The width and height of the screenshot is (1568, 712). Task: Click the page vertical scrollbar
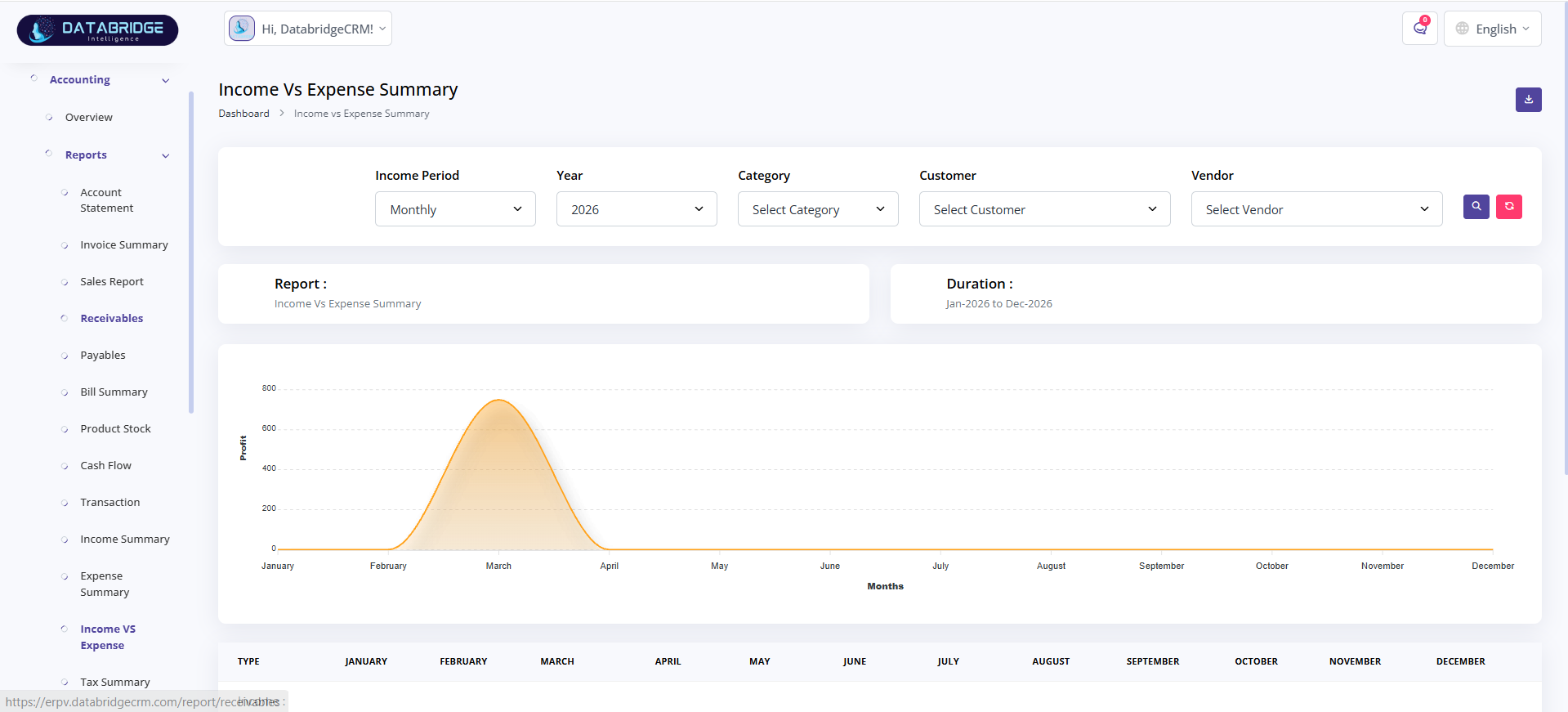1565,237
